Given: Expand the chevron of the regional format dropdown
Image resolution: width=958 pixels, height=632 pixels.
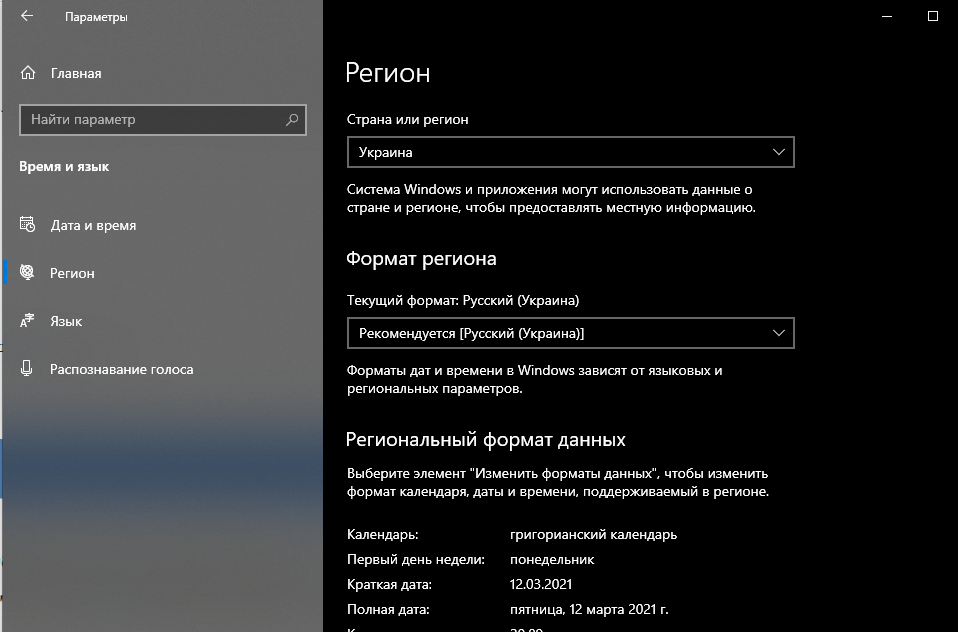Looking at the screenshot, I should coord(779,332).
